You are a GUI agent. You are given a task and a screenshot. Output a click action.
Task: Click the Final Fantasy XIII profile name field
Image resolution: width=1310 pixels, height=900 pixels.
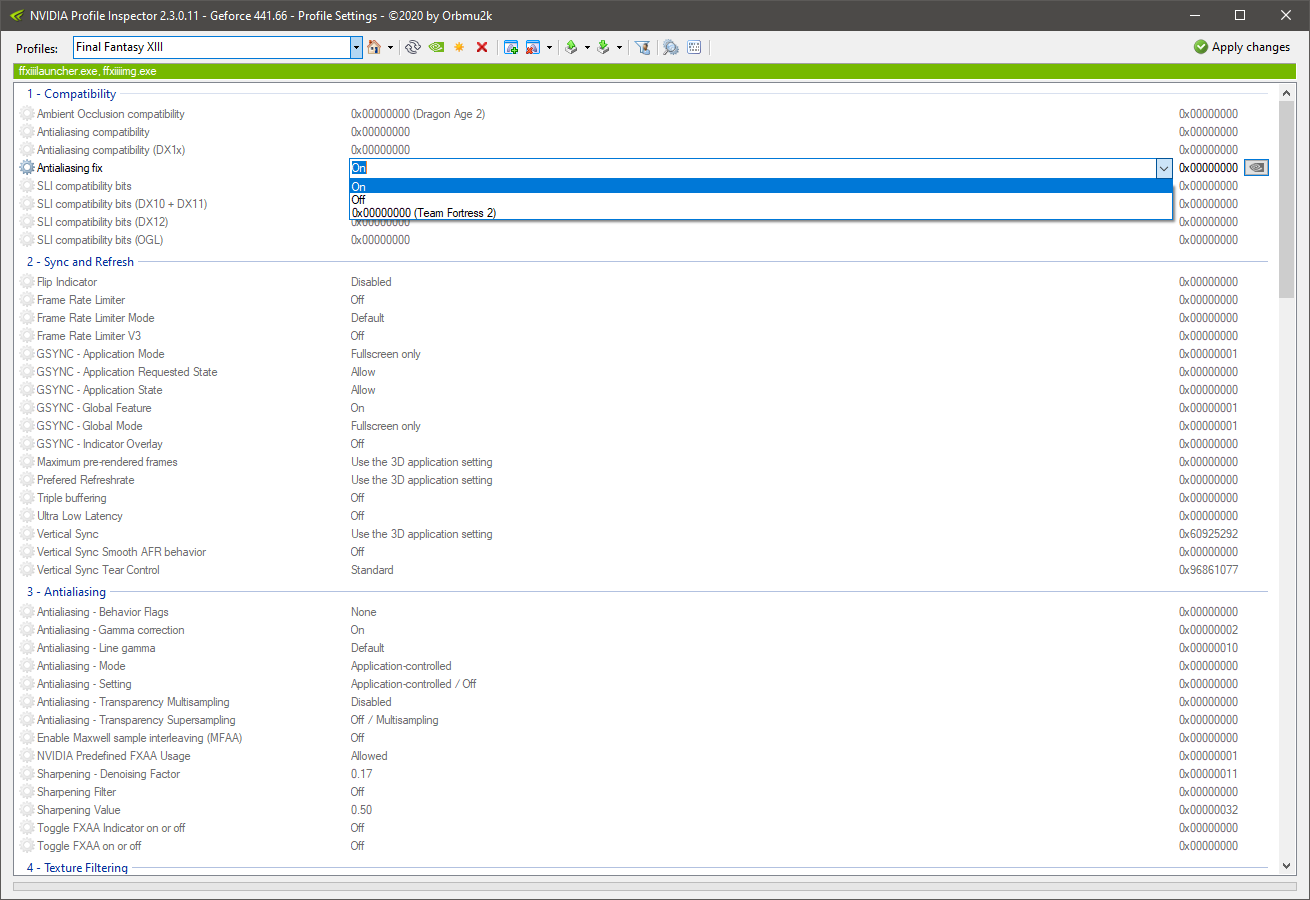coord(211,47)
